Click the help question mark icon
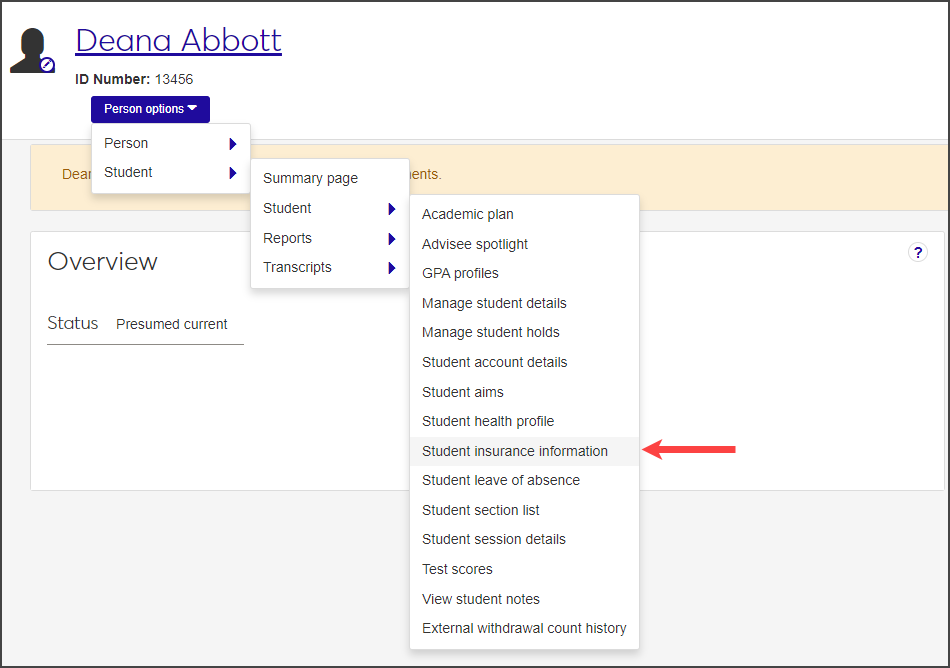The height and width of the screenshot is (668, 950). coord(917,253)
